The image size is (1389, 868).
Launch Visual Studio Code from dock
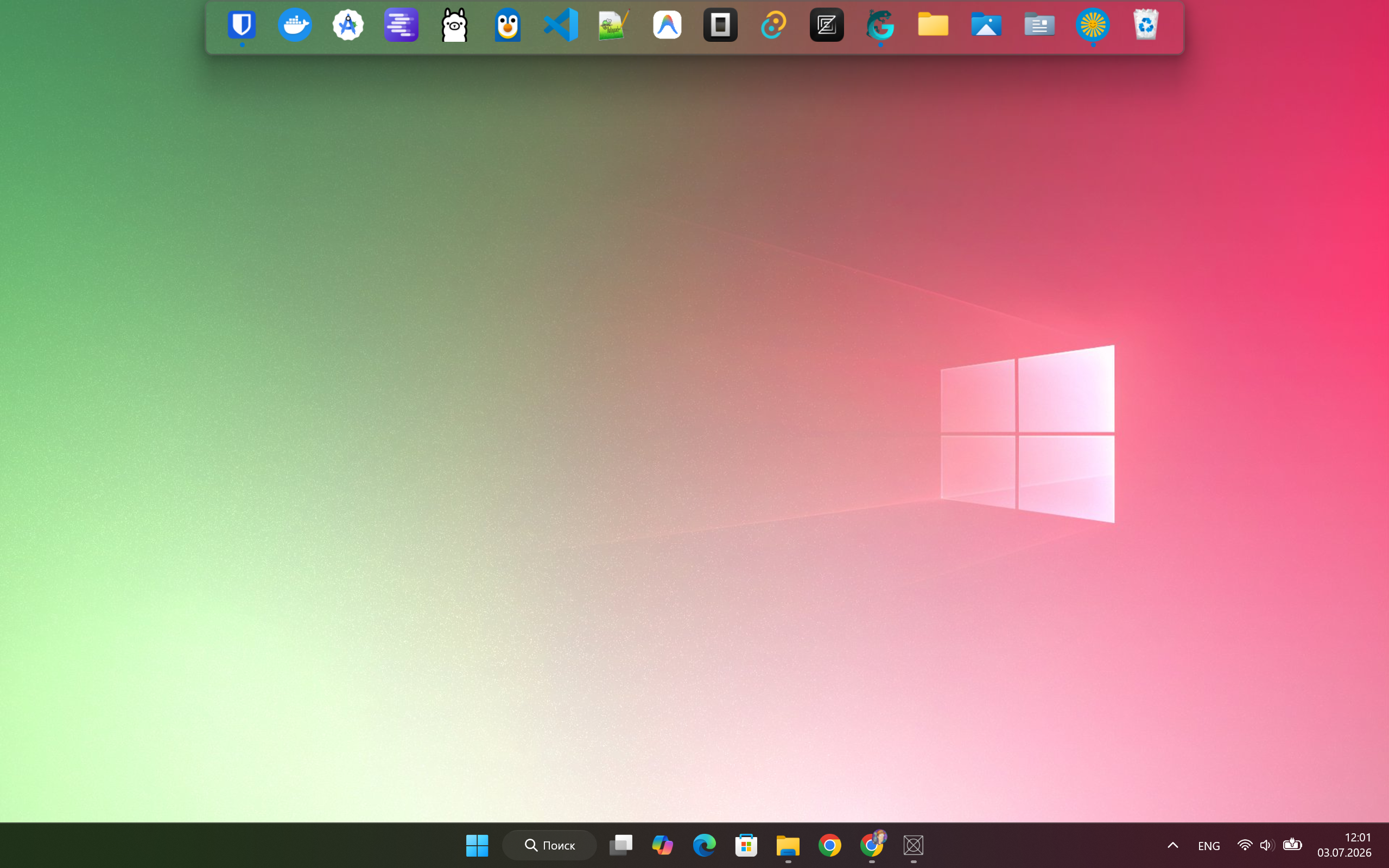tap(561, 25)
